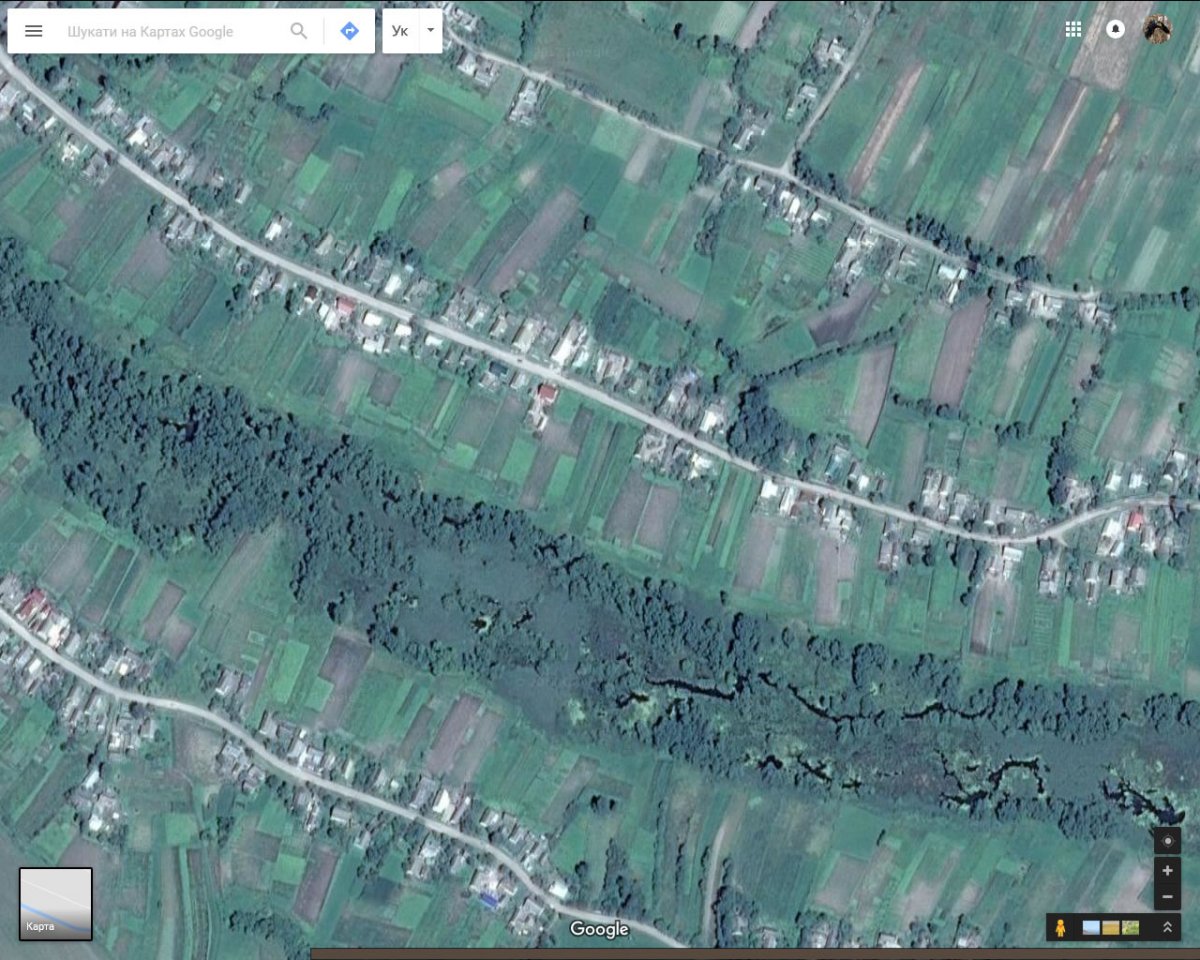Open the first sky-blue photo thumbnail
1200x960 pixels.
point(1091,928)
